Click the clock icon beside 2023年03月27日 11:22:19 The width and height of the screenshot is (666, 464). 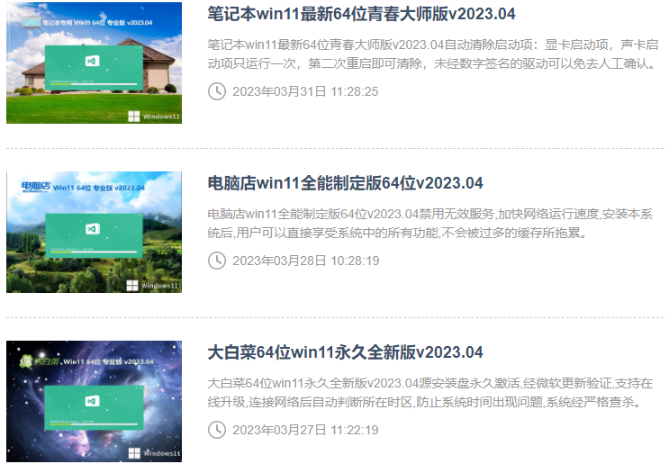217,430
